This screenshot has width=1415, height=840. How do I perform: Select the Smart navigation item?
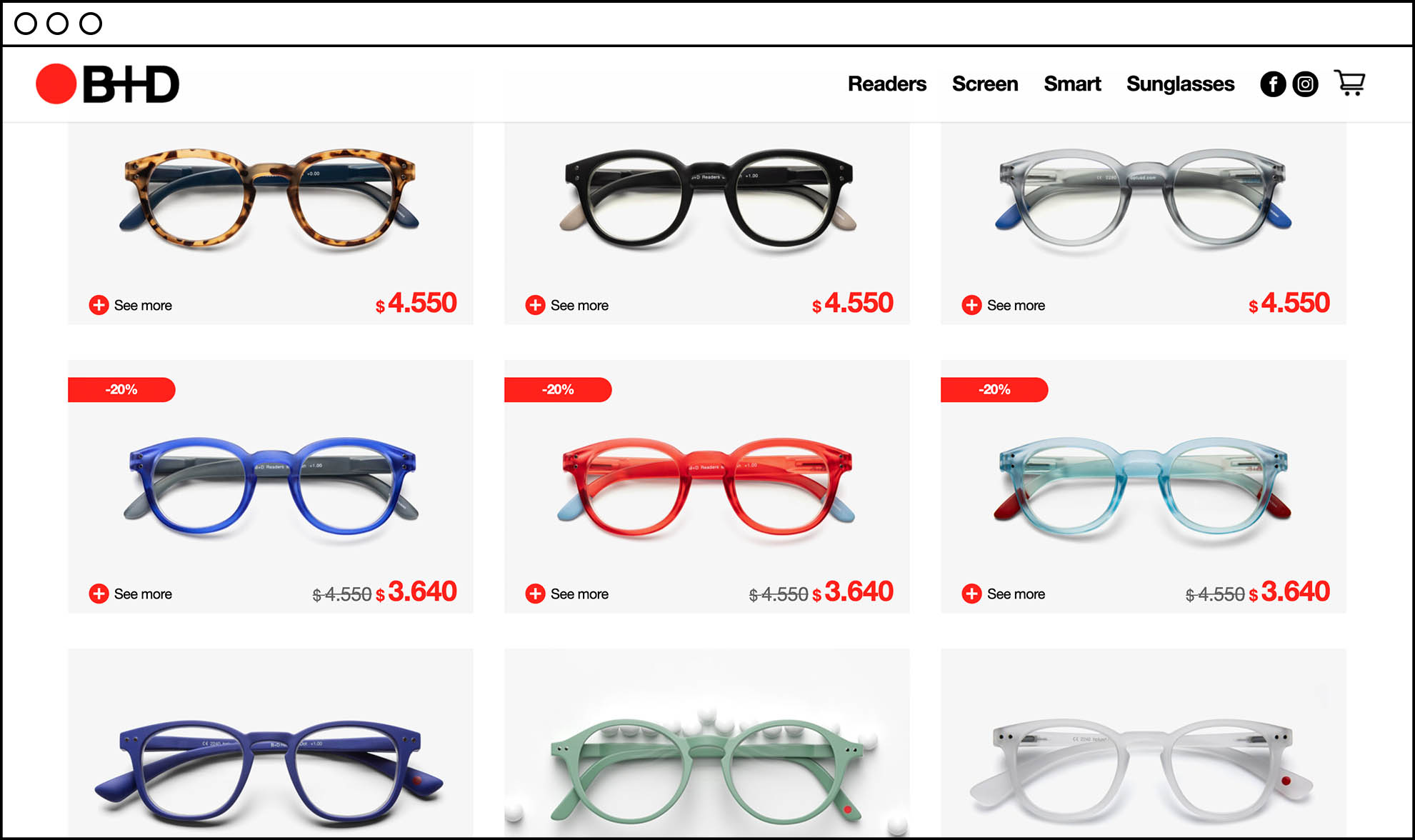pyautogui.click(x=1072, y=84)
